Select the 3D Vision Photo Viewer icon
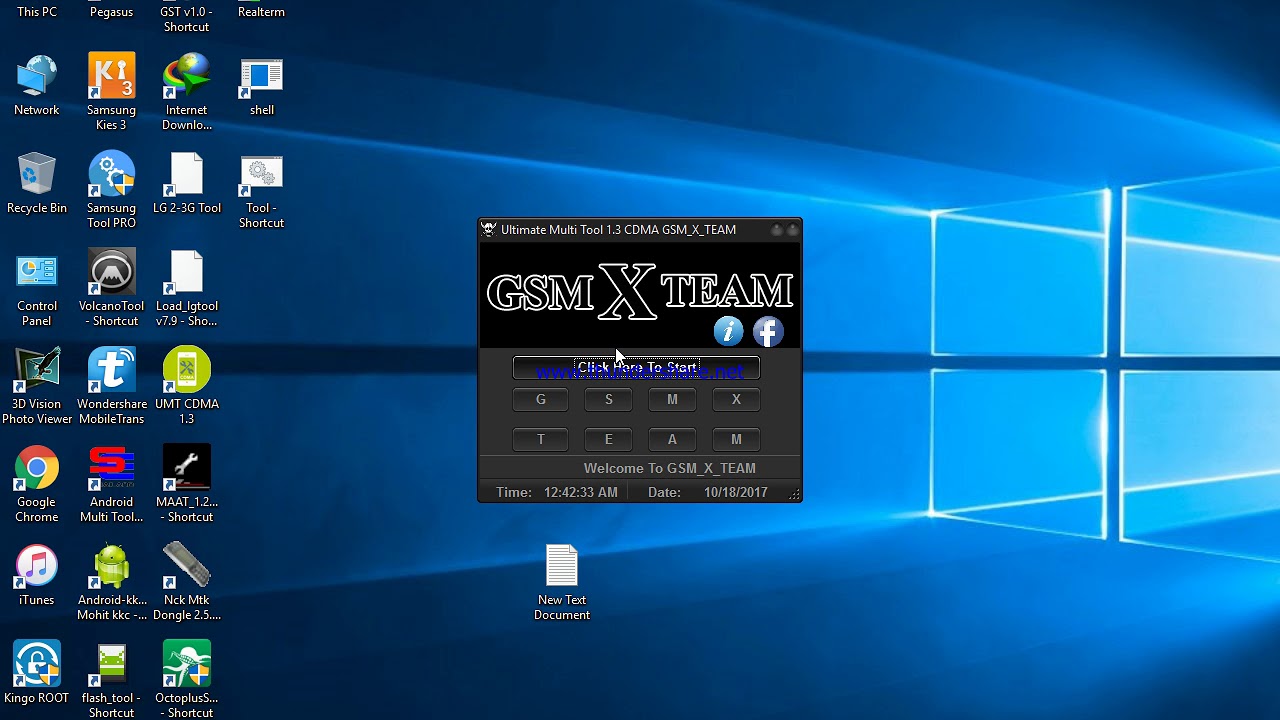1280x720 pixels. (37, 386)
